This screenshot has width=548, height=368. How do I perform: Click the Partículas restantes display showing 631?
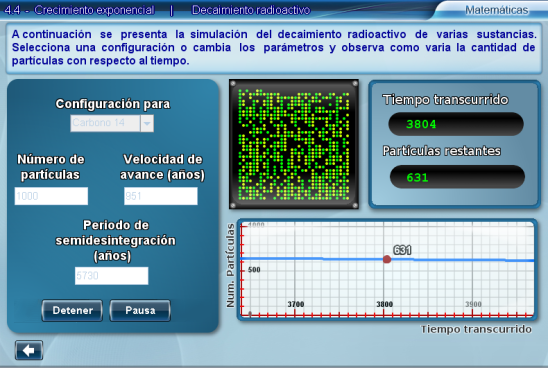coord(457,177)
